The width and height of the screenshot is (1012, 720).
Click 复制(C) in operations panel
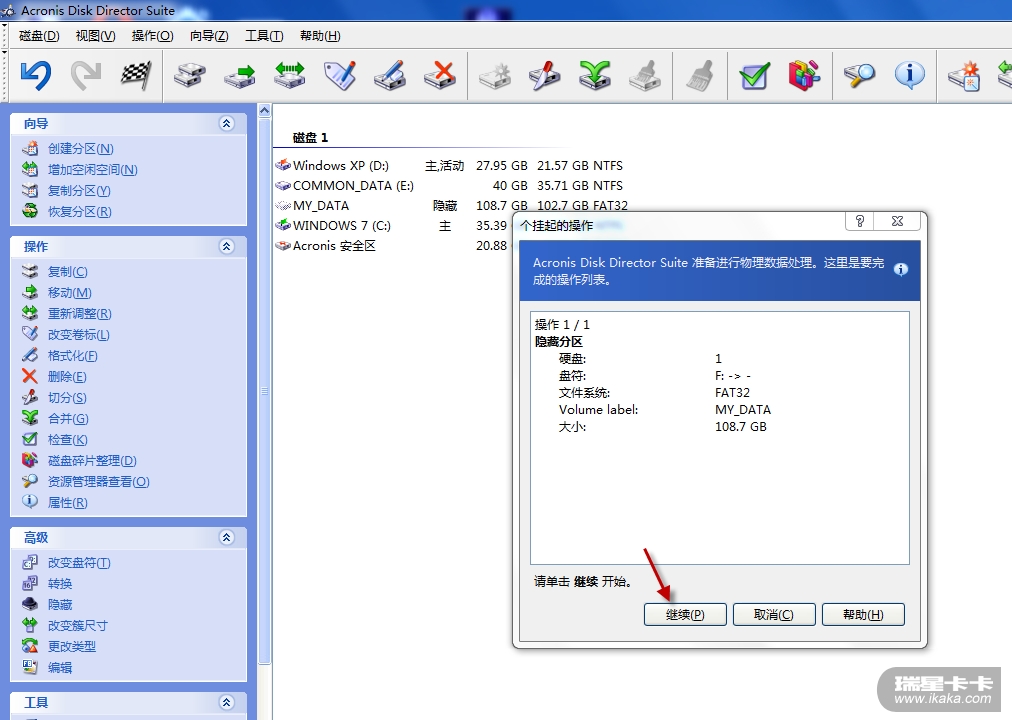68,272
